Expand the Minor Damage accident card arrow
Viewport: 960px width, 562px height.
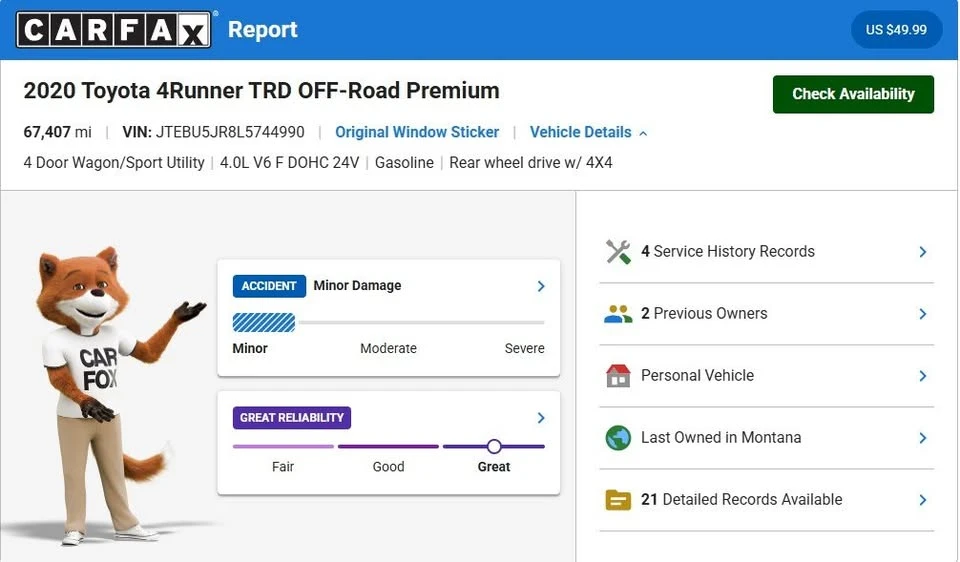(x=541, y=286)
